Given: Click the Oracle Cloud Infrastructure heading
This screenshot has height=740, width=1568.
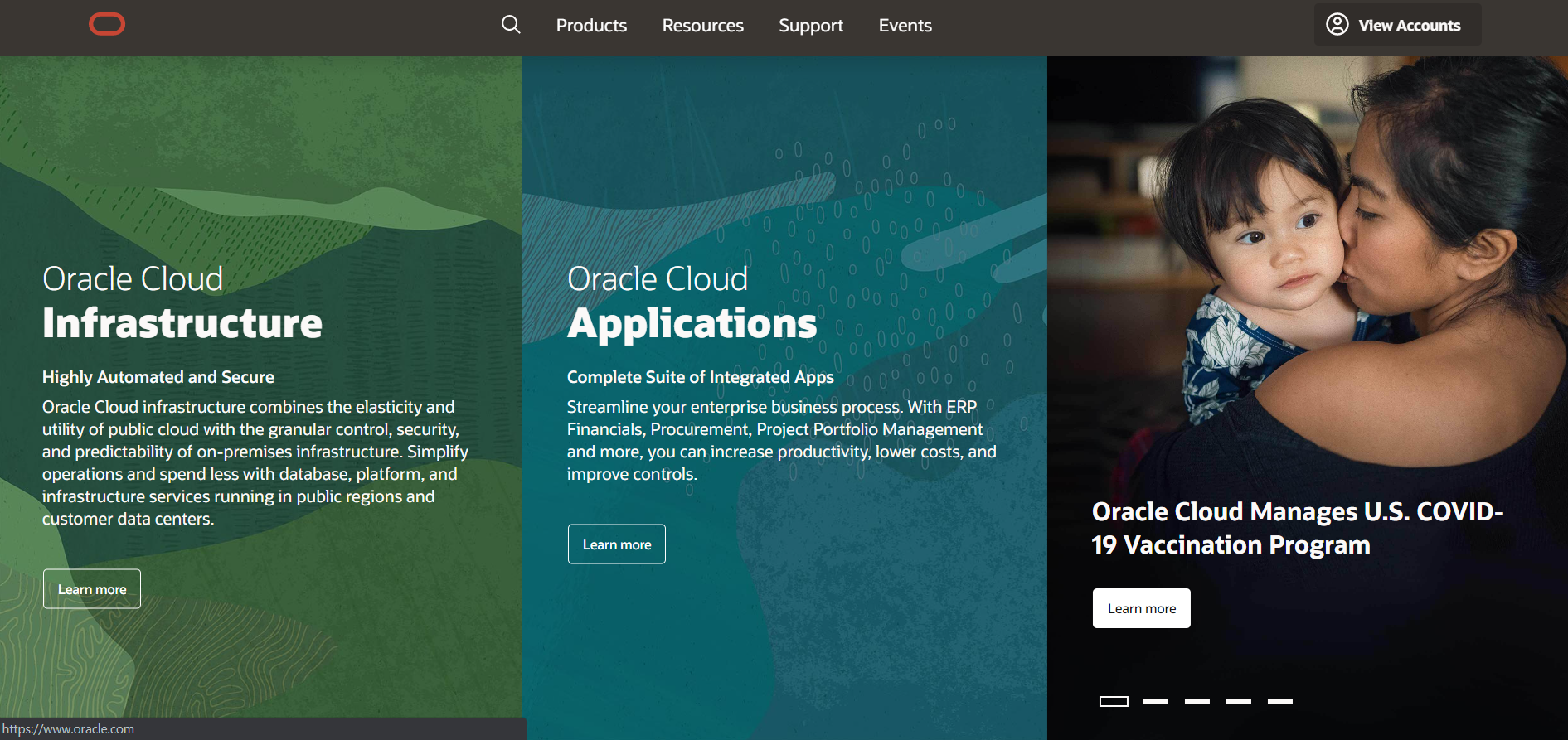Looking at the screenshot, I should click(x=182, y=302).
